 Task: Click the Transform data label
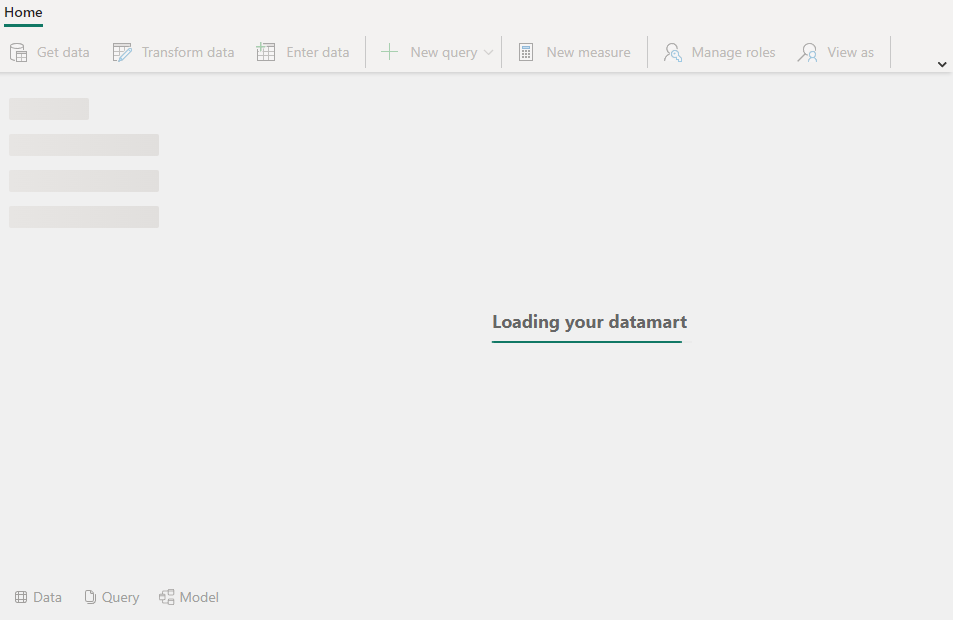point(188,52)
